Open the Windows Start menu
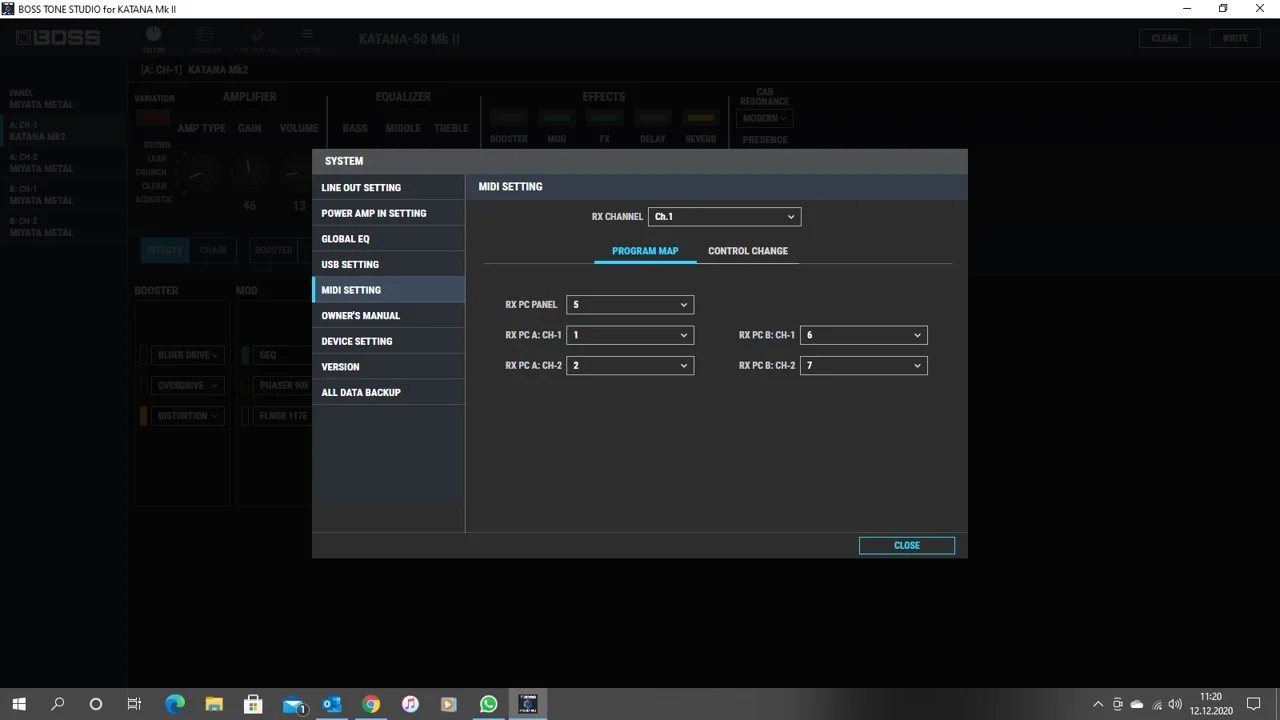 [x=19, y=704]
